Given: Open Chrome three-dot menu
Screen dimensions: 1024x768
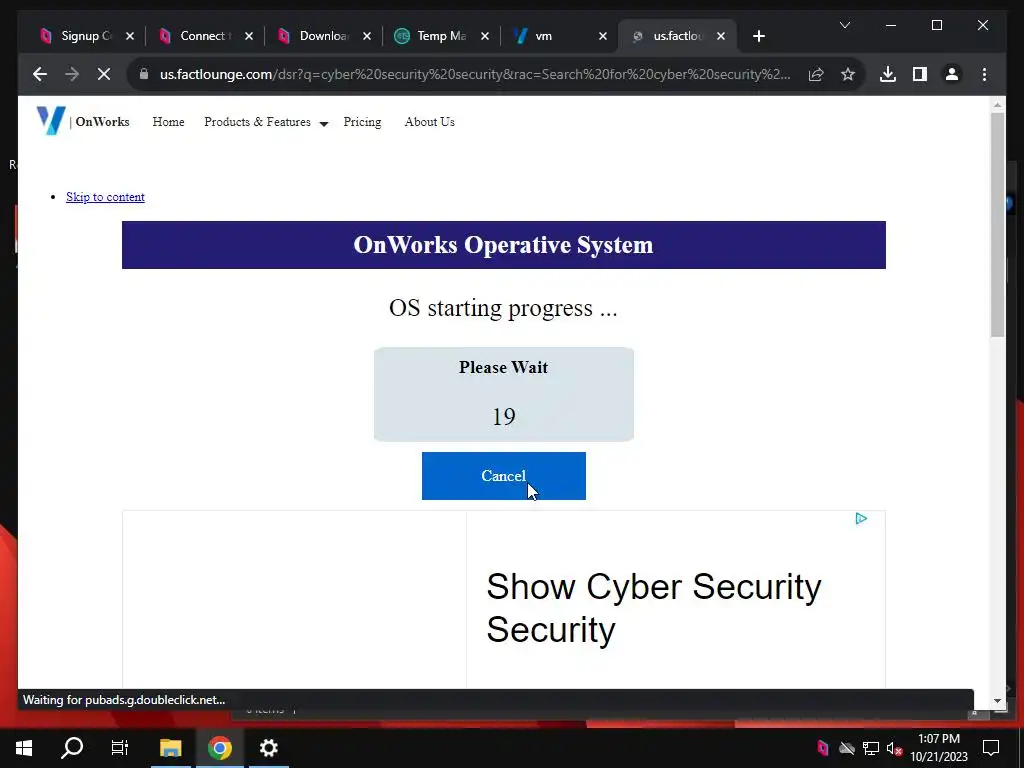Looking at the screenshot, I should (x=984, y=74).
